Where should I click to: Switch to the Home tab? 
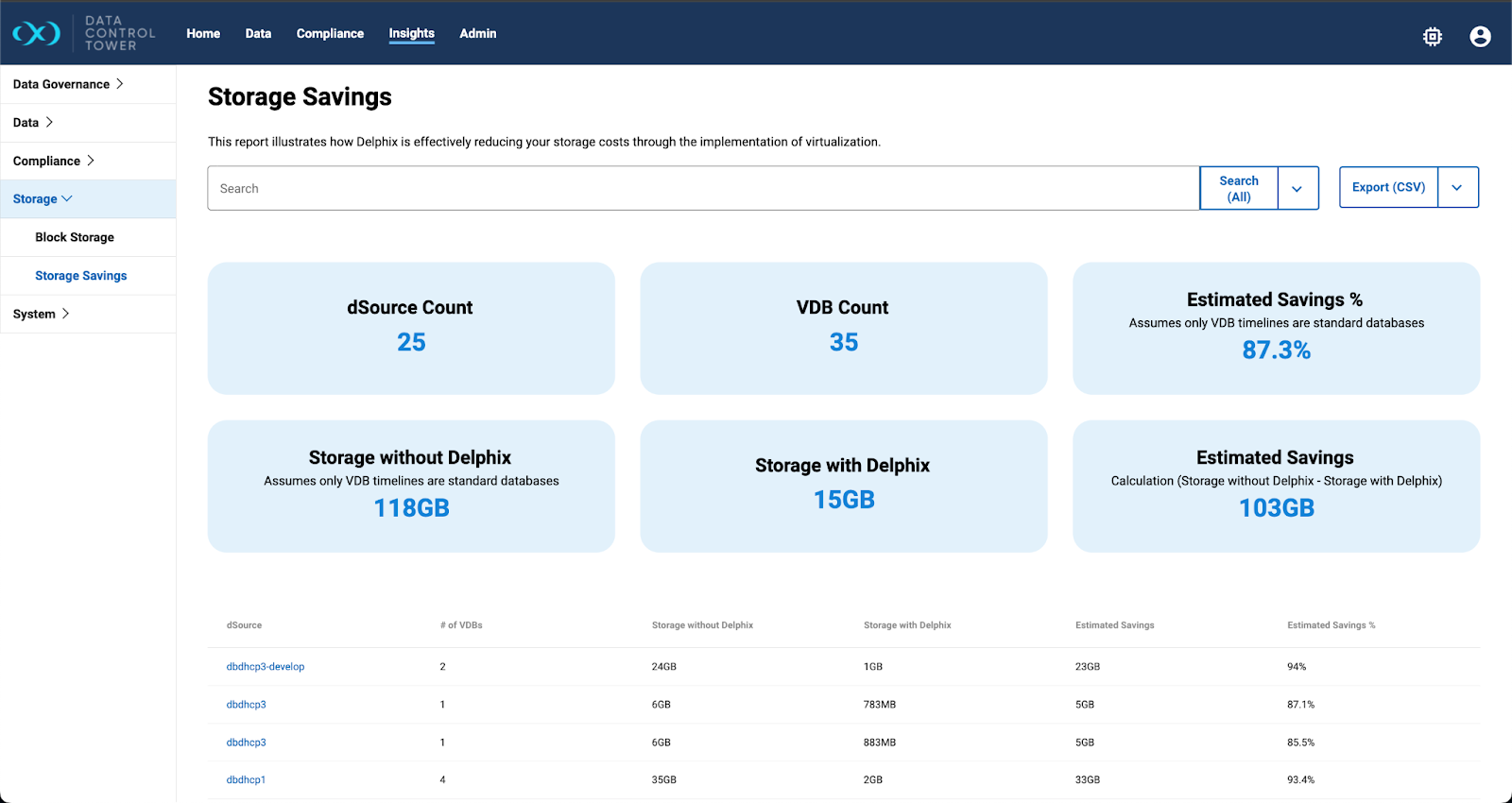point(203,33)
